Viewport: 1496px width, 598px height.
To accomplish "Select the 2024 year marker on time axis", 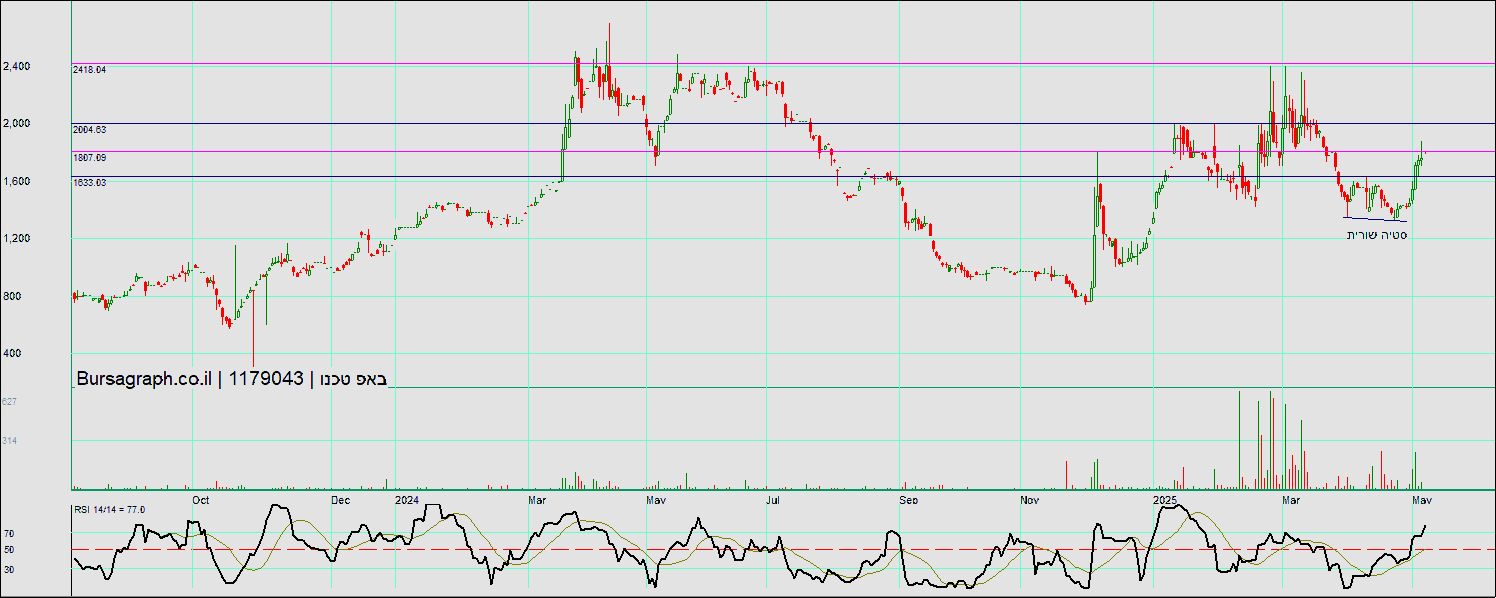I will 406,499.
